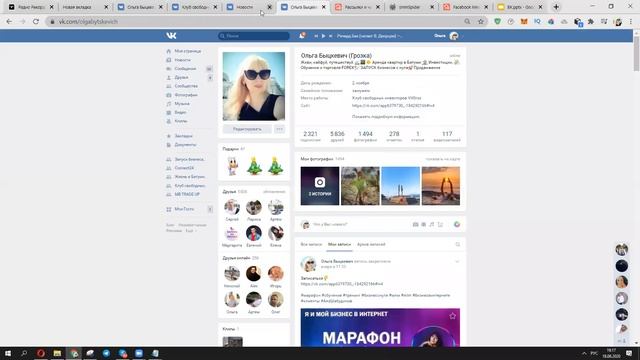Open the blue sky monument photo thumbnail
The height and width of the screenshot is (360, 640).
click(x=400, y=186)
